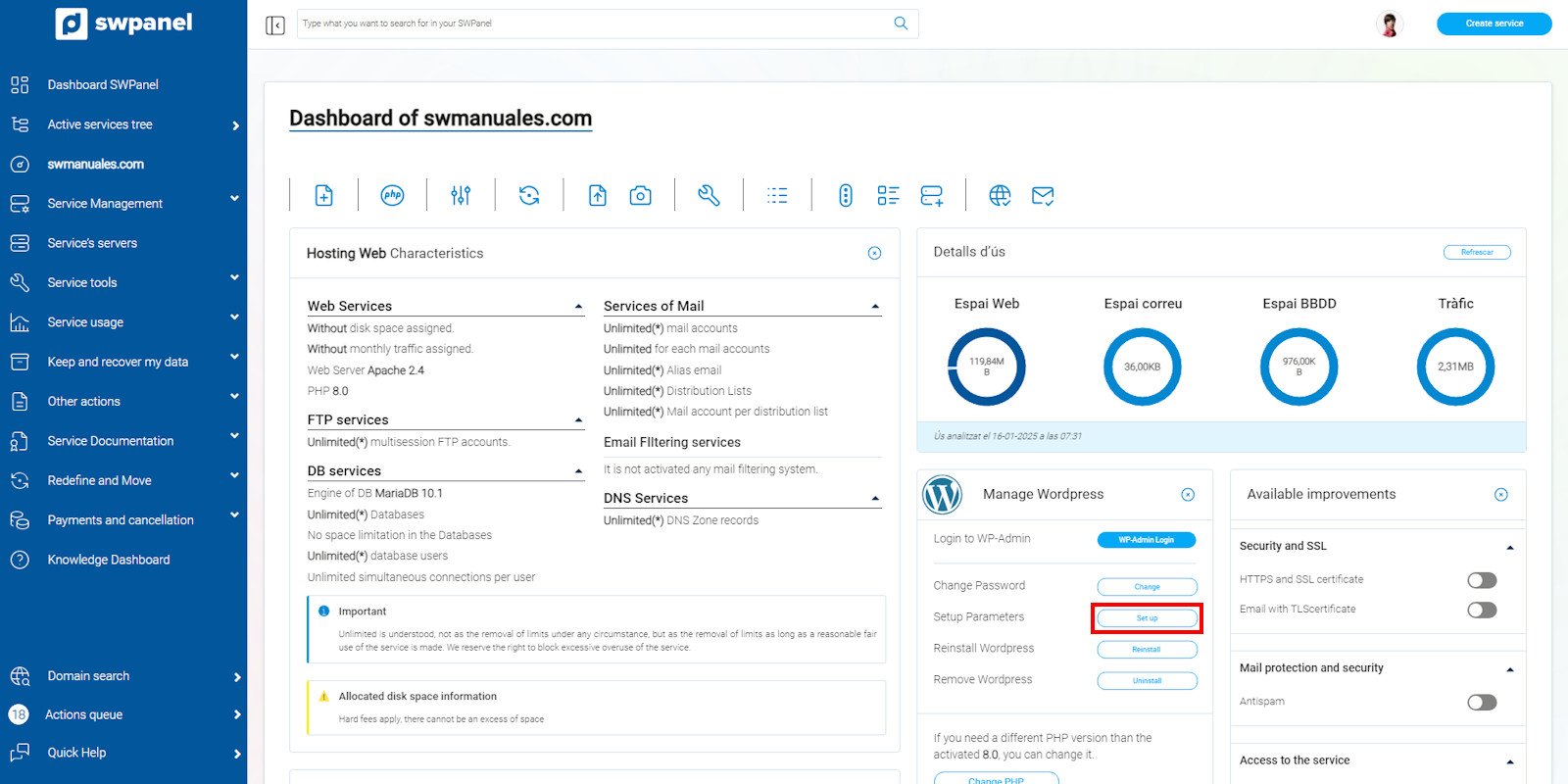1568x784 pixels.
Task: Close the Manage Wordpress panel
Action: pyautogui.click(x=1188, y=494)
